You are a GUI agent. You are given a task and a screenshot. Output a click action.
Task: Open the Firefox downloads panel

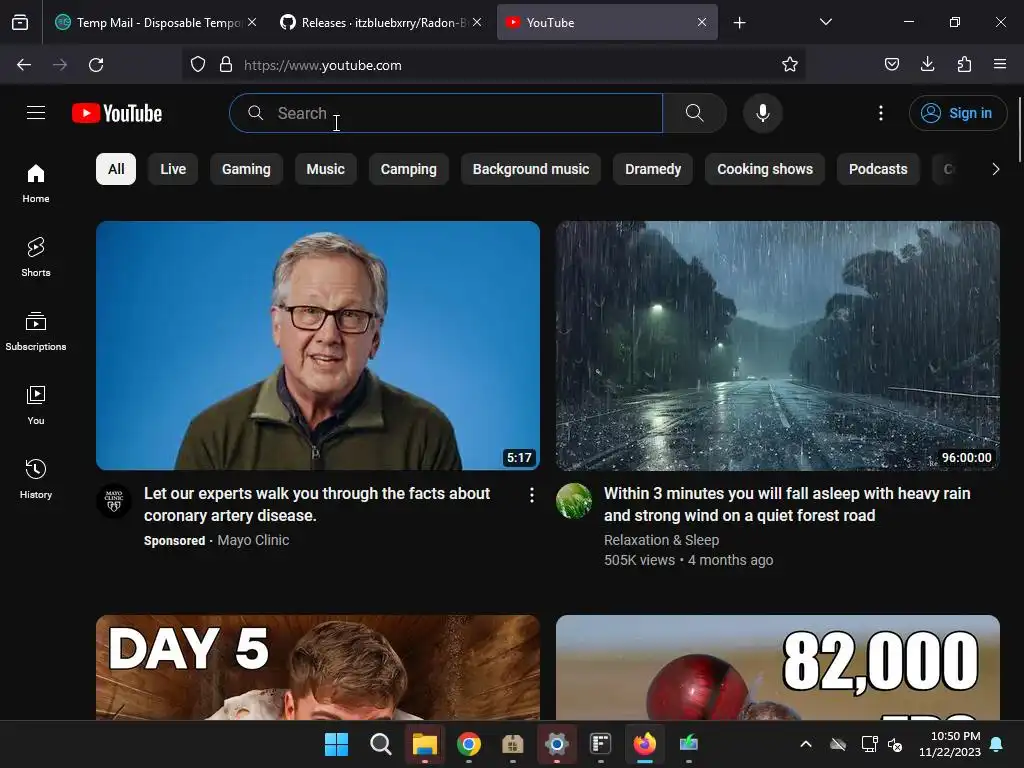click(x=927, y=64)
